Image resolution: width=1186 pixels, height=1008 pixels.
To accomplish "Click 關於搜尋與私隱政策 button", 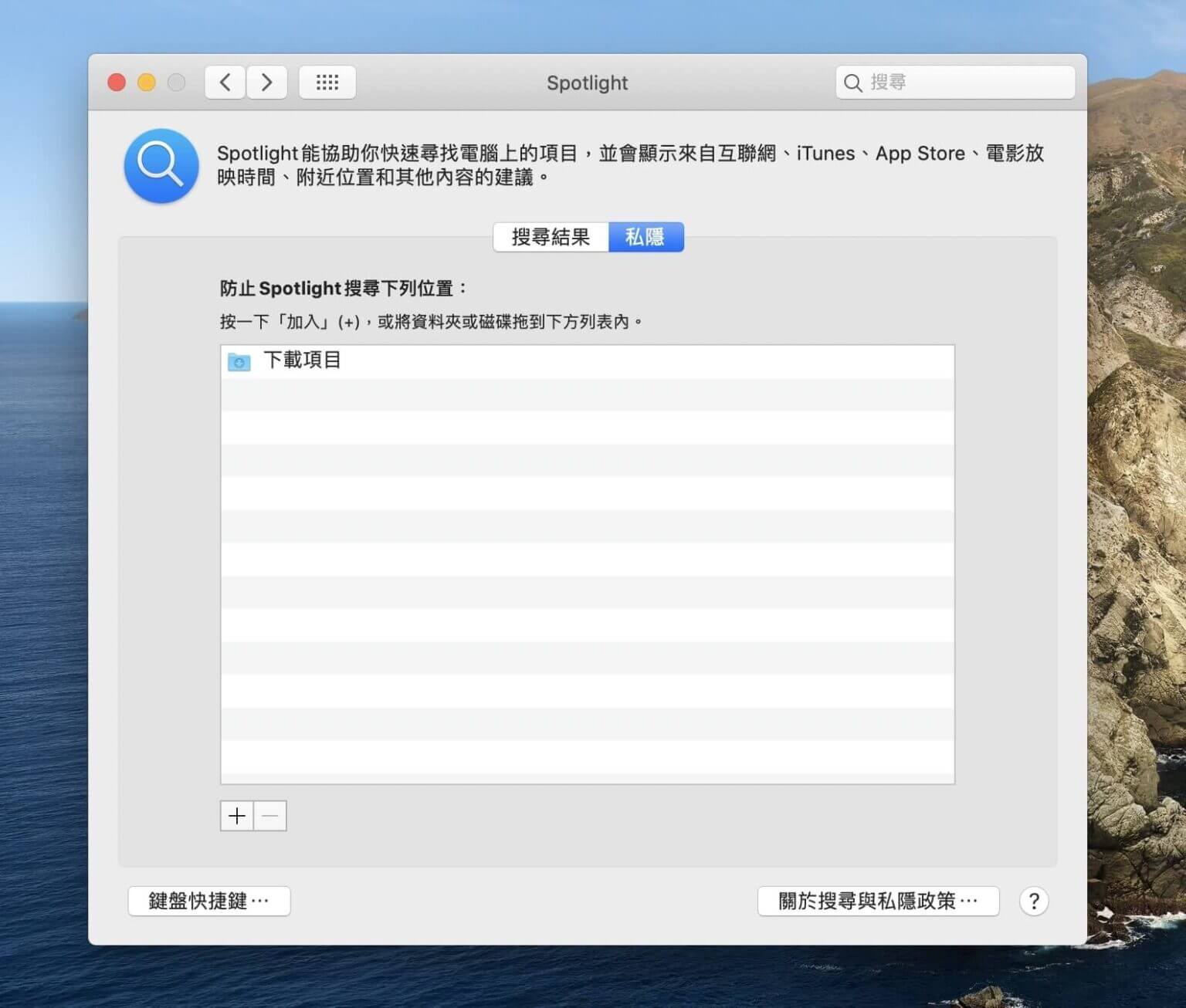I will (878, 901).
